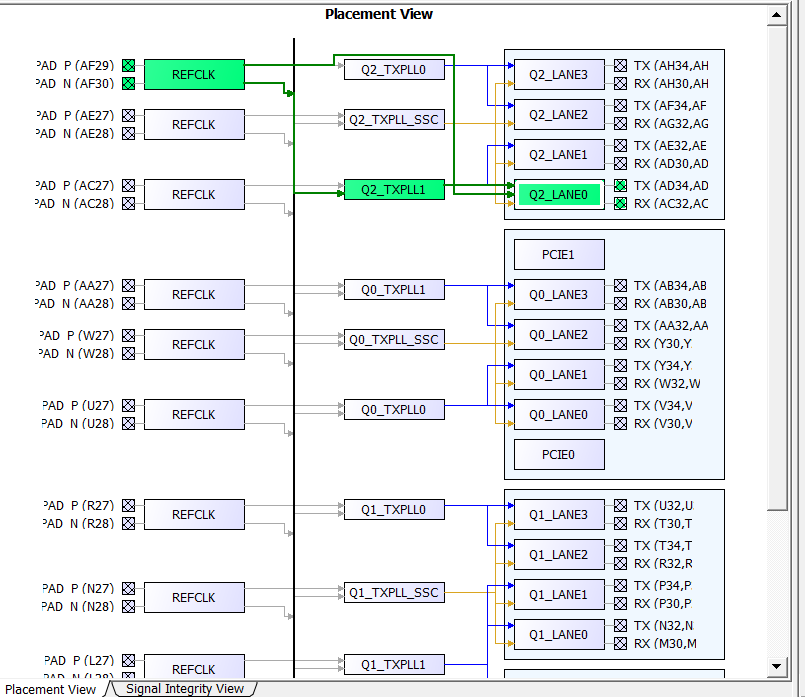Viewport: 805px width, 697px height.
Task: Click the RX (M30) pin icon of Q1_LANE0
Action: (621, 643)
